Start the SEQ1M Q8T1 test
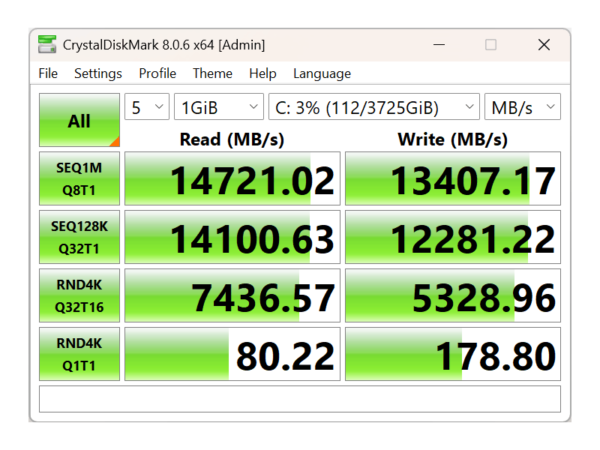 point(79,179)
